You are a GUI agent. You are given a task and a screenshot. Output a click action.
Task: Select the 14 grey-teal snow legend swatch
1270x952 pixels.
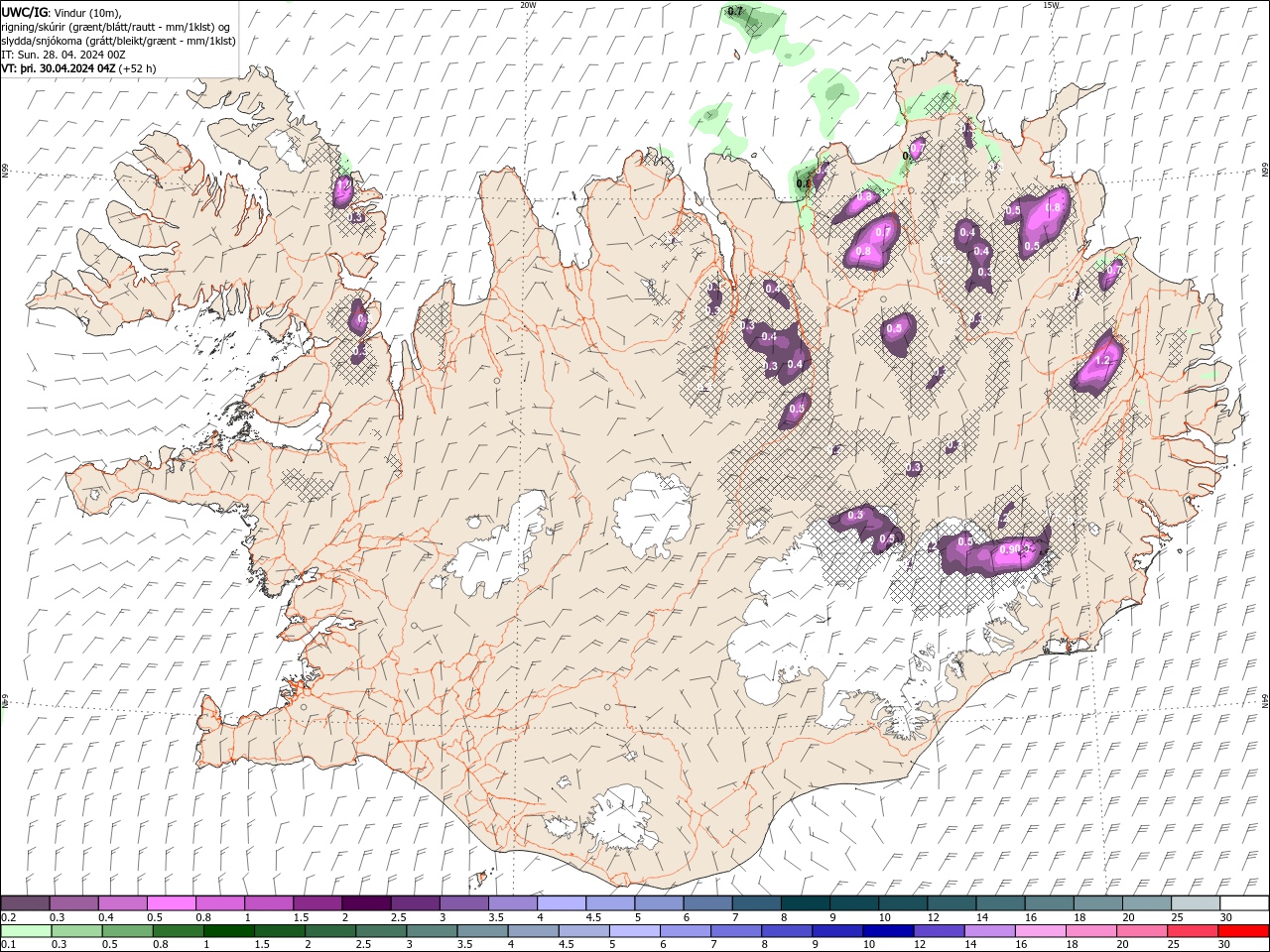[1000, 902]
